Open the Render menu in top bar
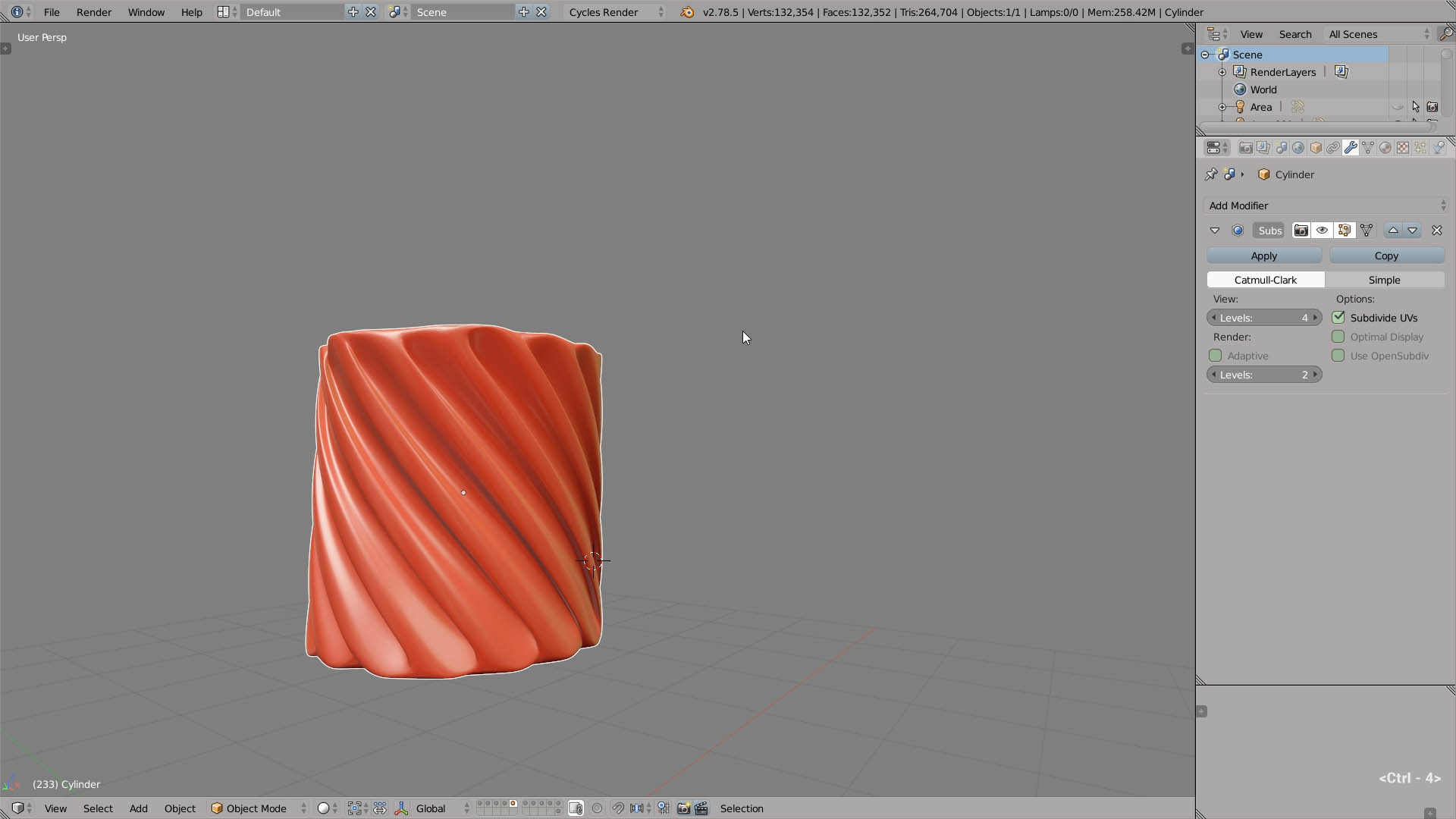The height and width of the screenshot is (819, 1456). 93,12
